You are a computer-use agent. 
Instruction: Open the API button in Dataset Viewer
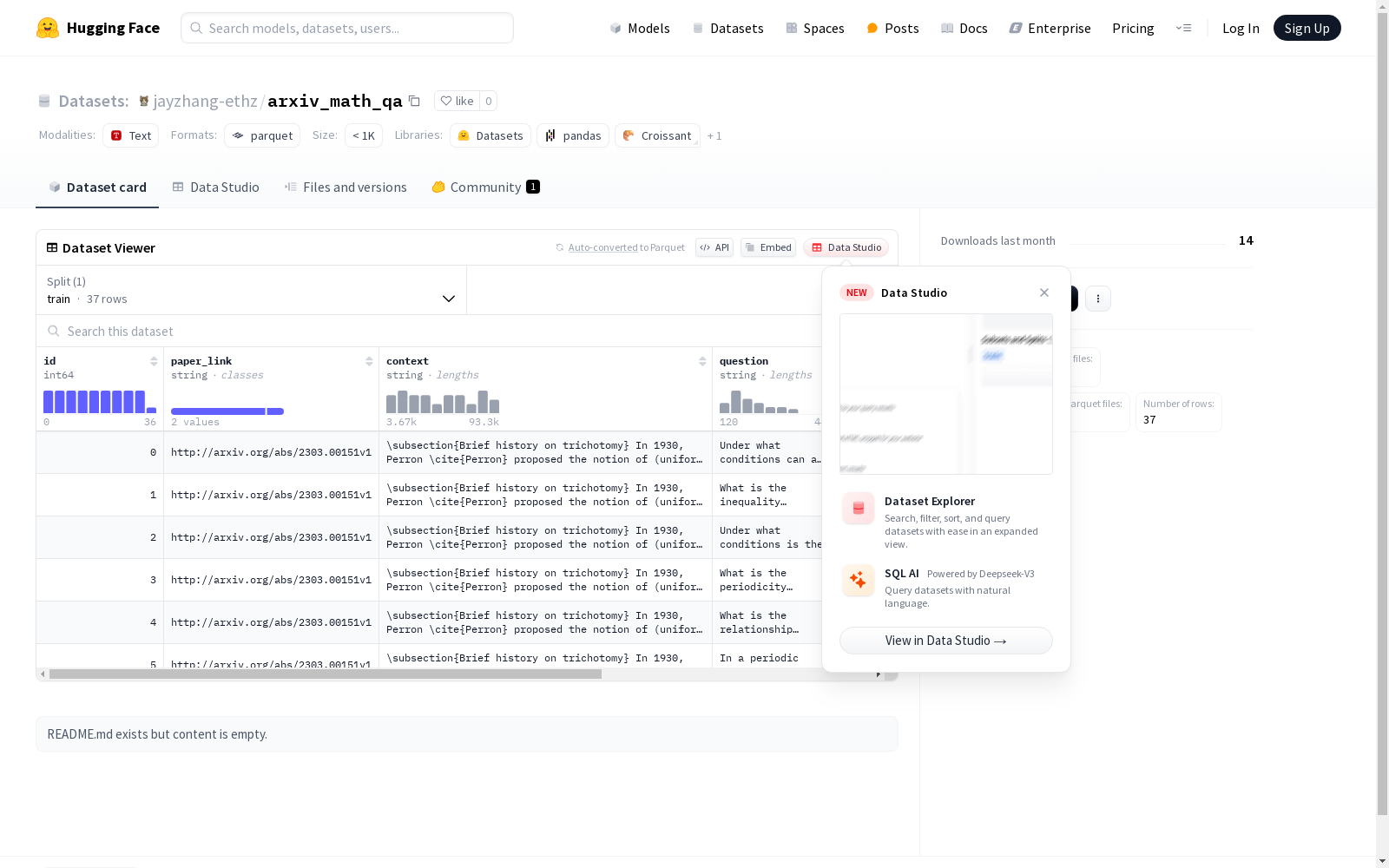tap(714, 247)
